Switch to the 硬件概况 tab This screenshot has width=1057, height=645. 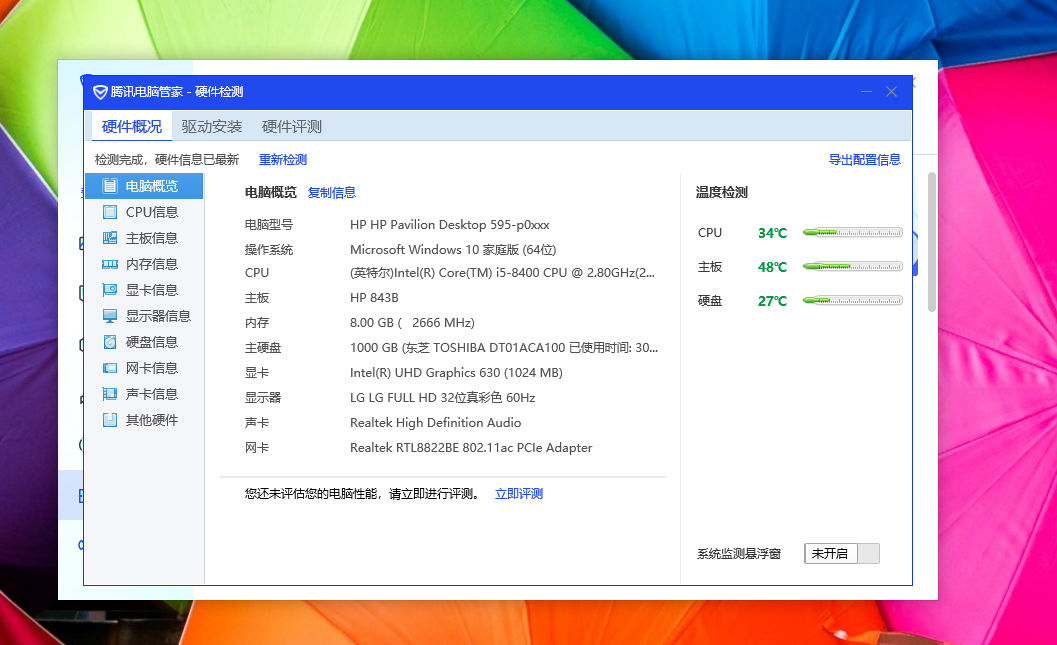coord(132,127)
